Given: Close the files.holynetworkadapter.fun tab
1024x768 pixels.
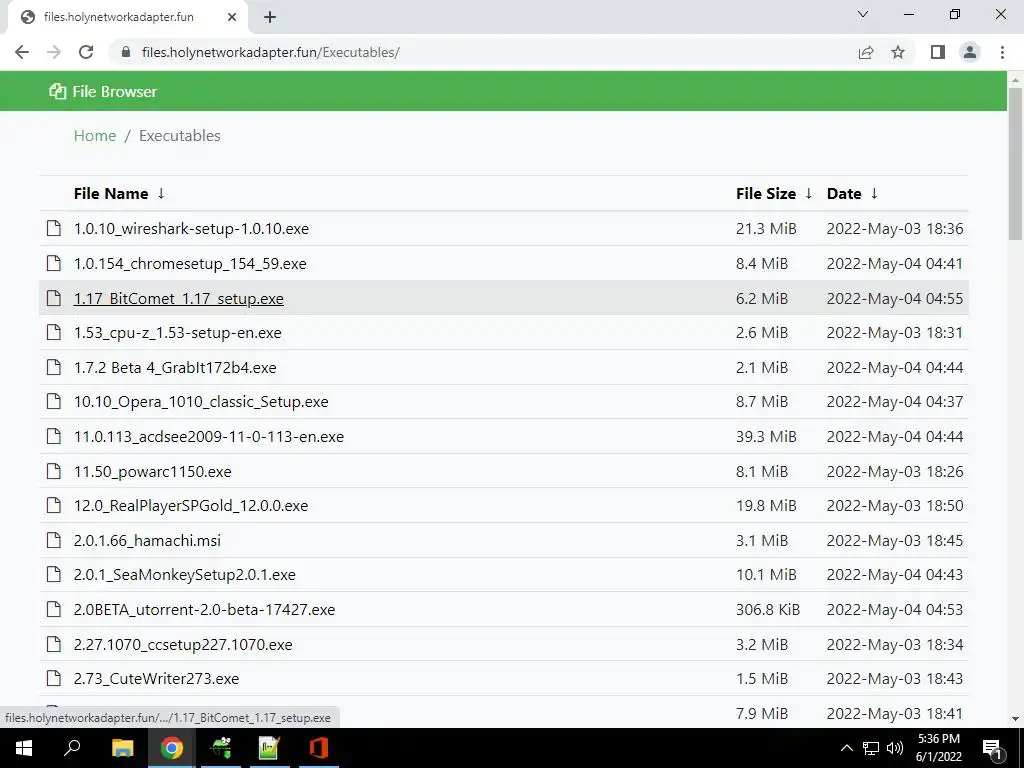Looking at the screenshot, I should (232, 17).
